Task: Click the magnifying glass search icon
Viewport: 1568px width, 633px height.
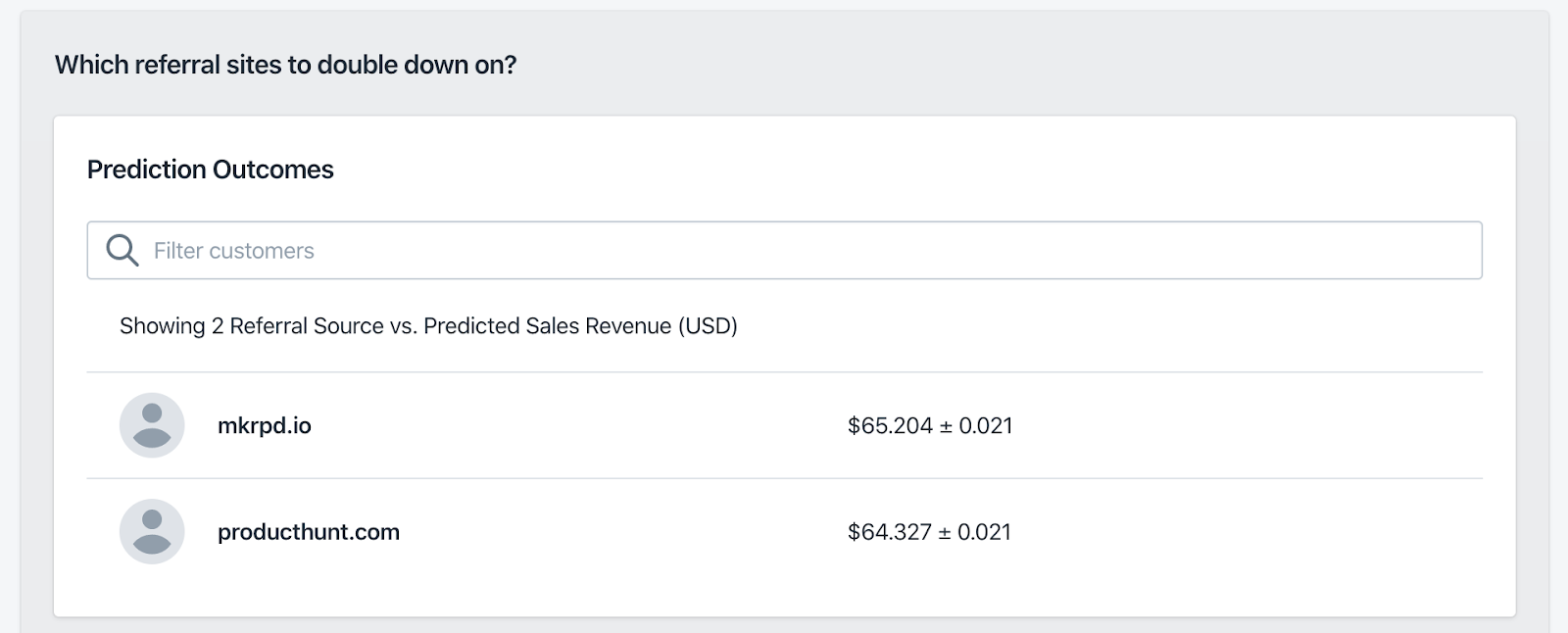Action: 122,251
